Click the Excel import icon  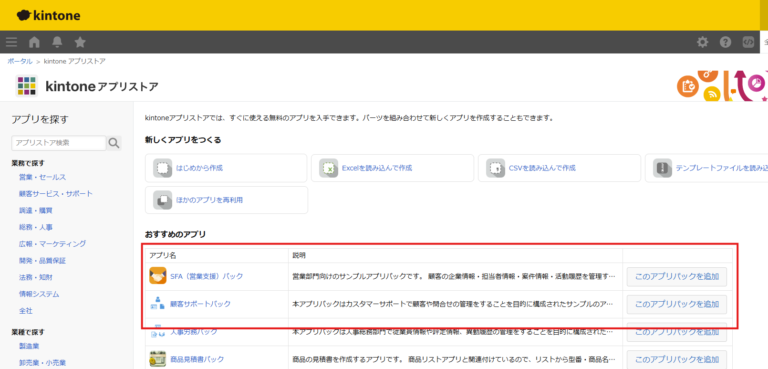coord(329,168)
